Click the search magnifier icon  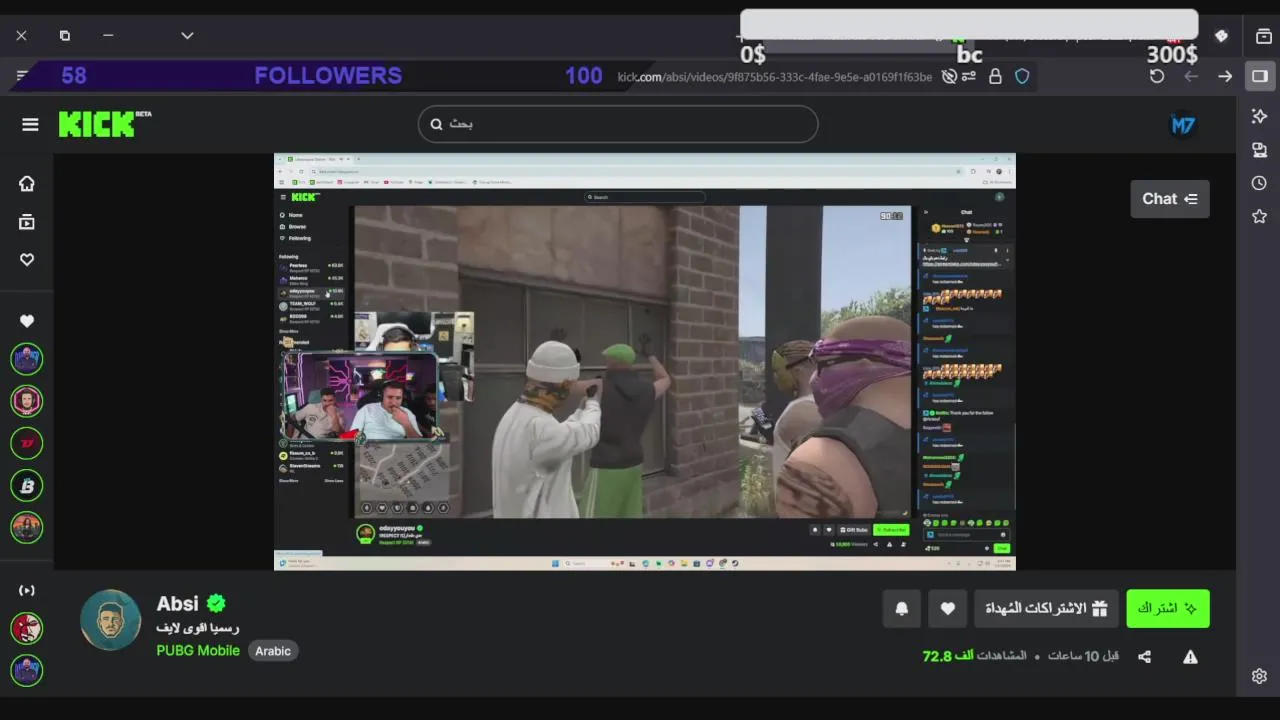click(436, 124)
